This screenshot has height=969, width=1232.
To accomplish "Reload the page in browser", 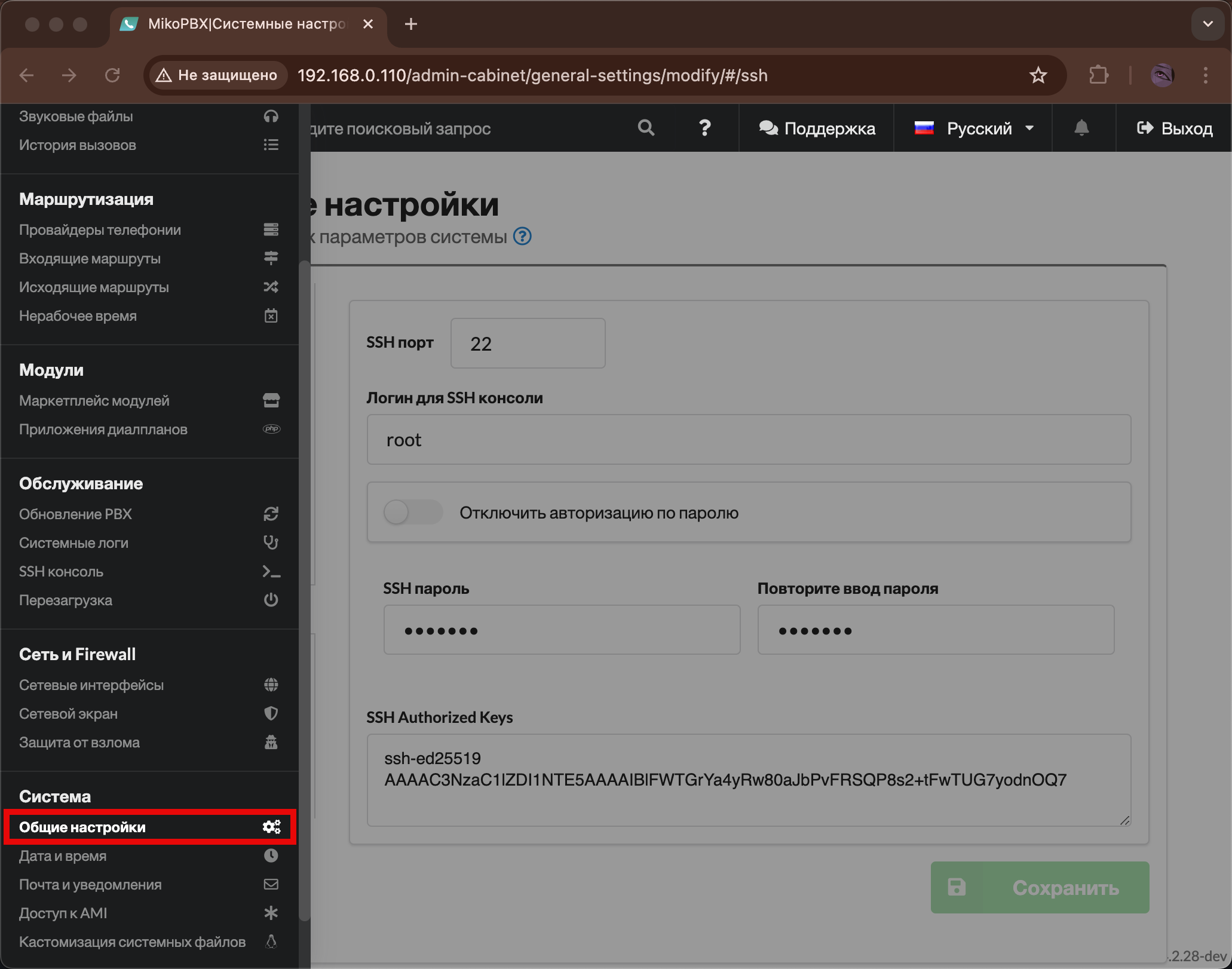I will (x=112, y=75).
